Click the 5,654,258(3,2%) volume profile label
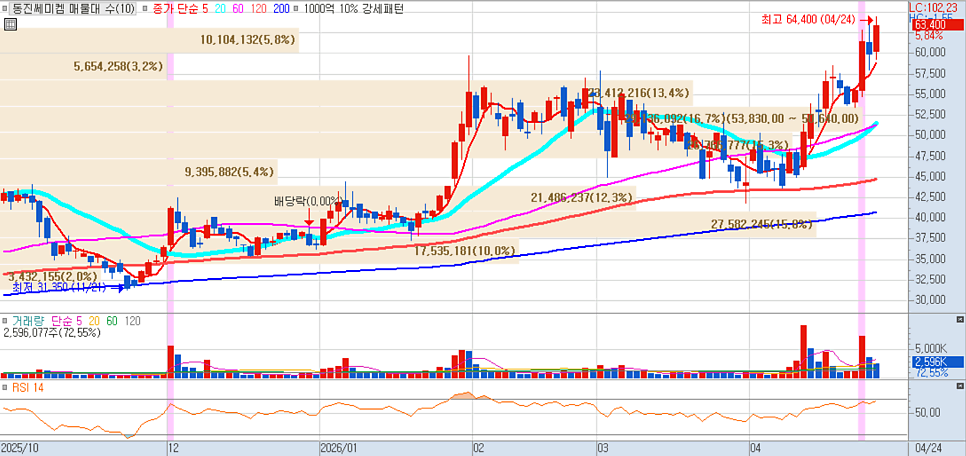The width and height of the screenshot is (966, 456). point(118,66)
